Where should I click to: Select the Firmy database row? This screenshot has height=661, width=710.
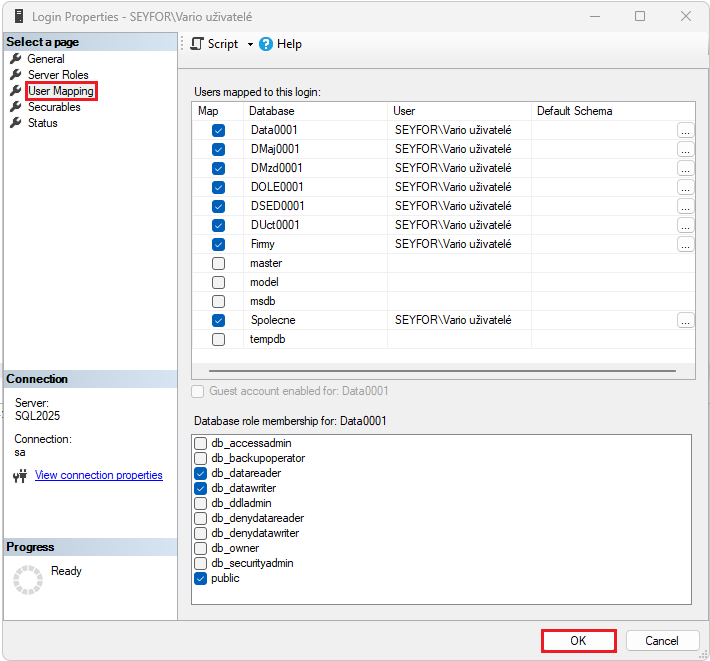(263, 244)
